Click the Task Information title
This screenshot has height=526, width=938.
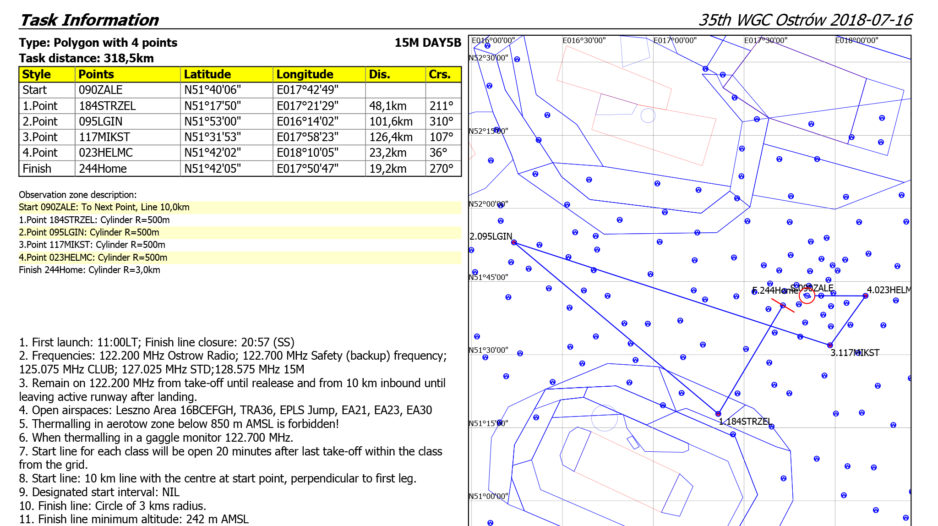pyautogui.click(x=89, y=20)
